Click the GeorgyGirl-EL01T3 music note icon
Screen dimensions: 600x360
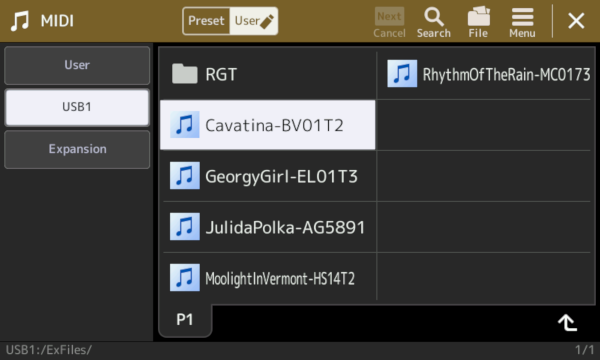coord(184,176)
